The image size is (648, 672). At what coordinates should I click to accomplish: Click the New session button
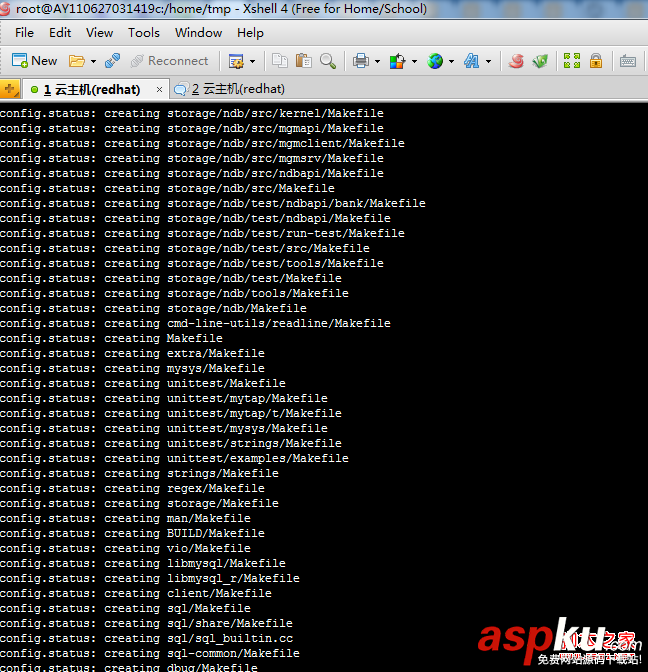pyautogui.click(x=34, y=61)
